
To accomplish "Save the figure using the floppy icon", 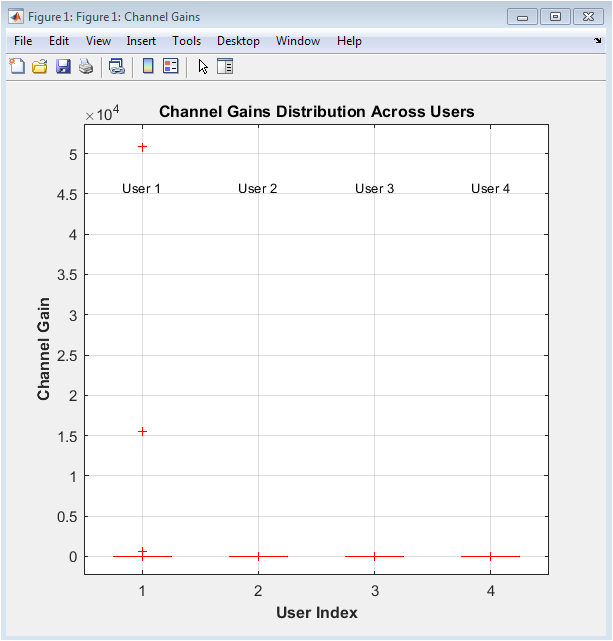I will tap(63, 67).
